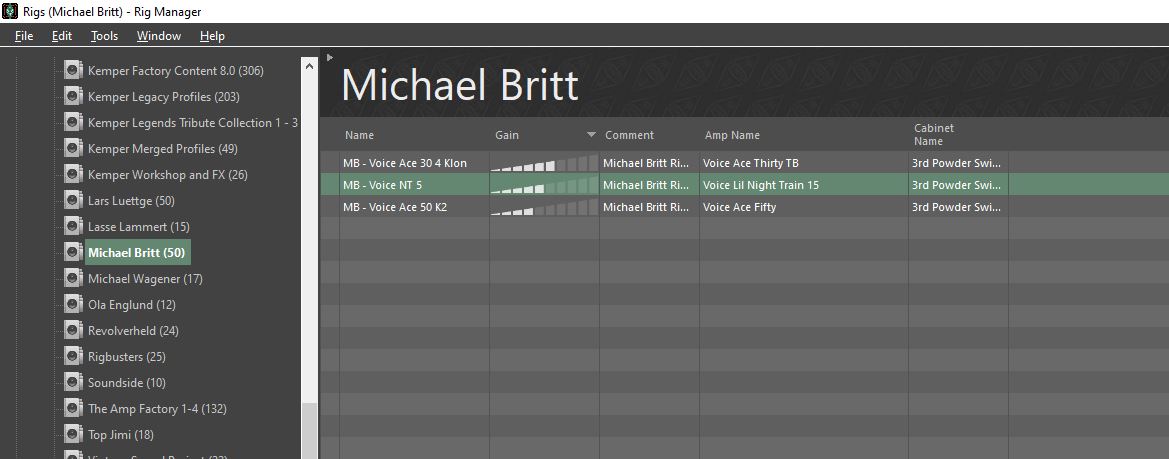This screenshot has width=1169, height=459.
Task: Sort by the Cabinet Name column header
Action: (934, 135)
